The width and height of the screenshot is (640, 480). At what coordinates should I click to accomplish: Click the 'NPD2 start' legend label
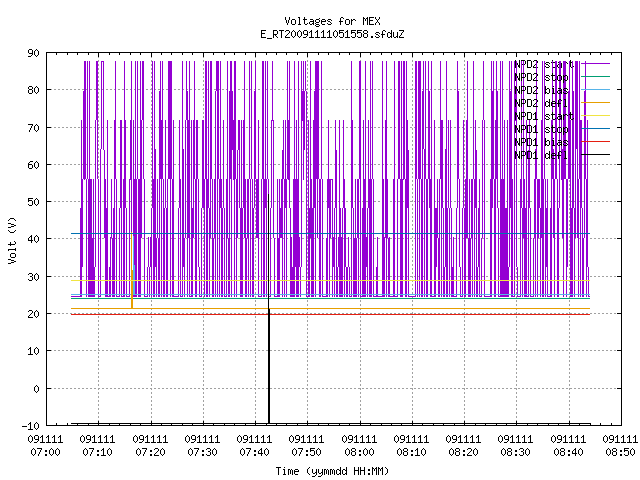pos(544,64)
